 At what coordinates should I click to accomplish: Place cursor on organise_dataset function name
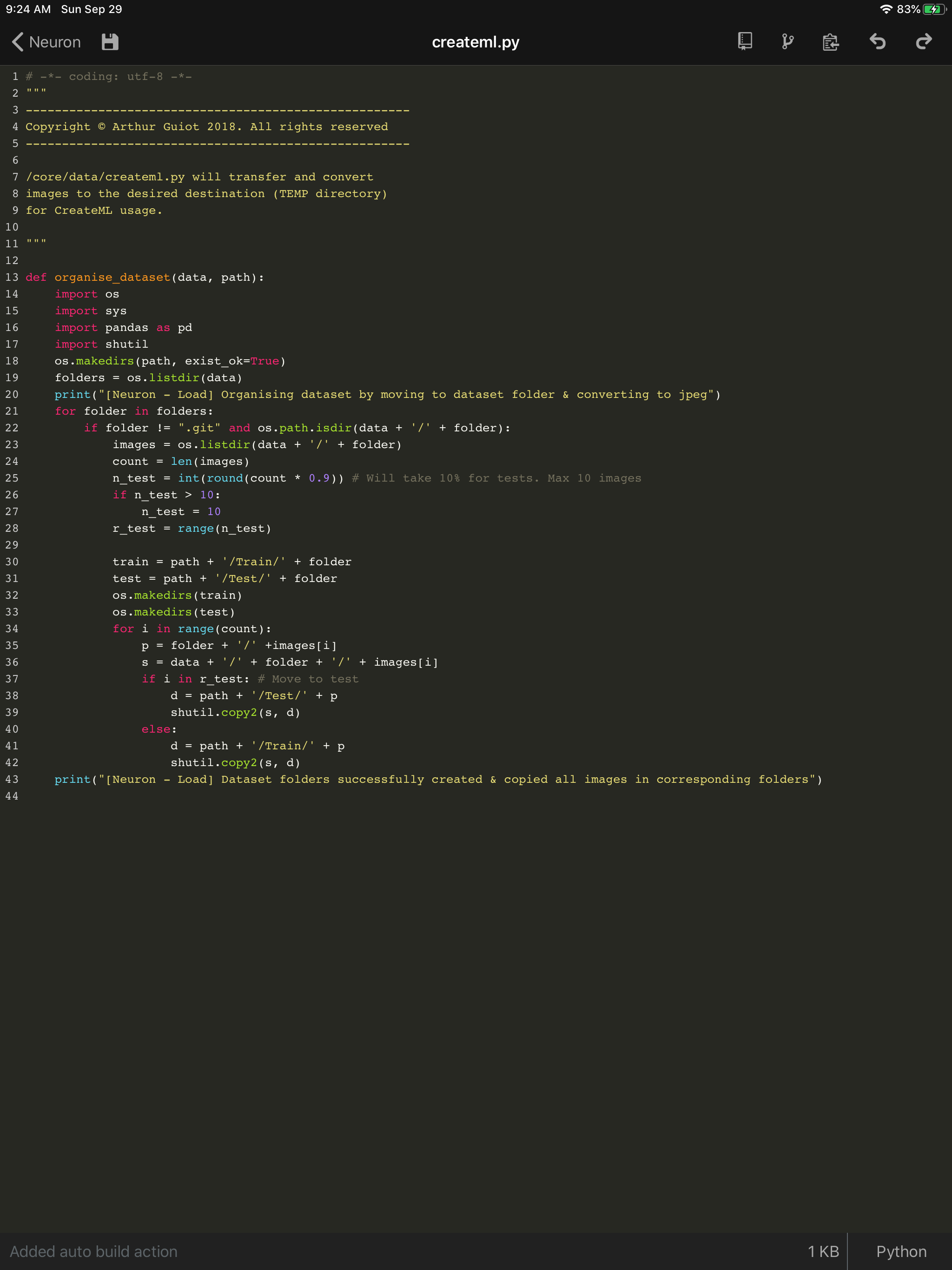point(112,278)
